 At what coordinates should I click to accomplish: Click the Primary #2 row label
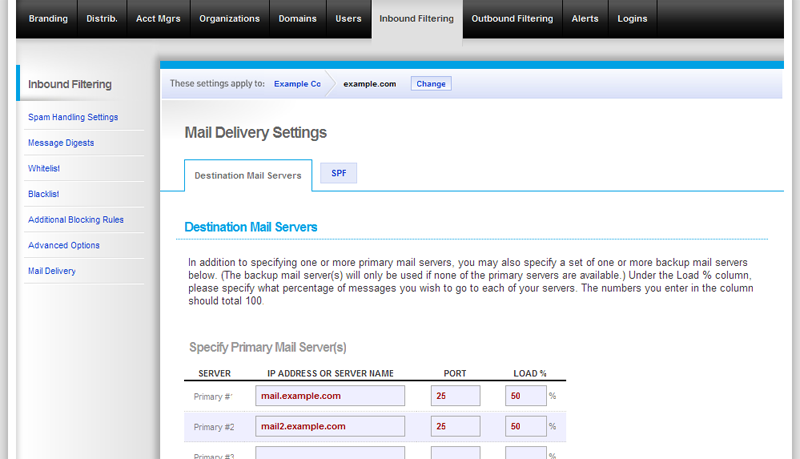tap(214, 427)
